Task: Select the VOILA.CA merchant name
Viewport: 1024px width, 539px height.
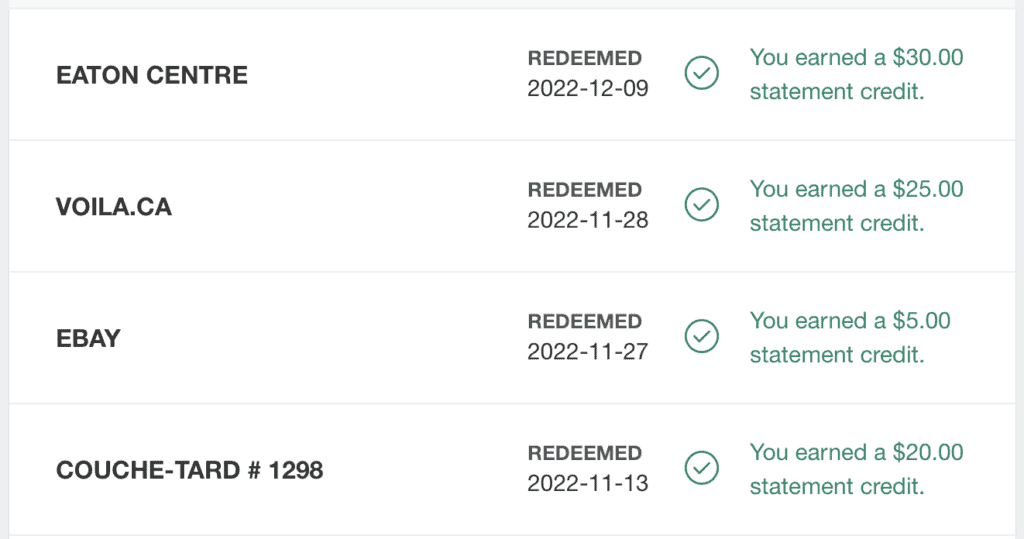Action: coord(114,207)
